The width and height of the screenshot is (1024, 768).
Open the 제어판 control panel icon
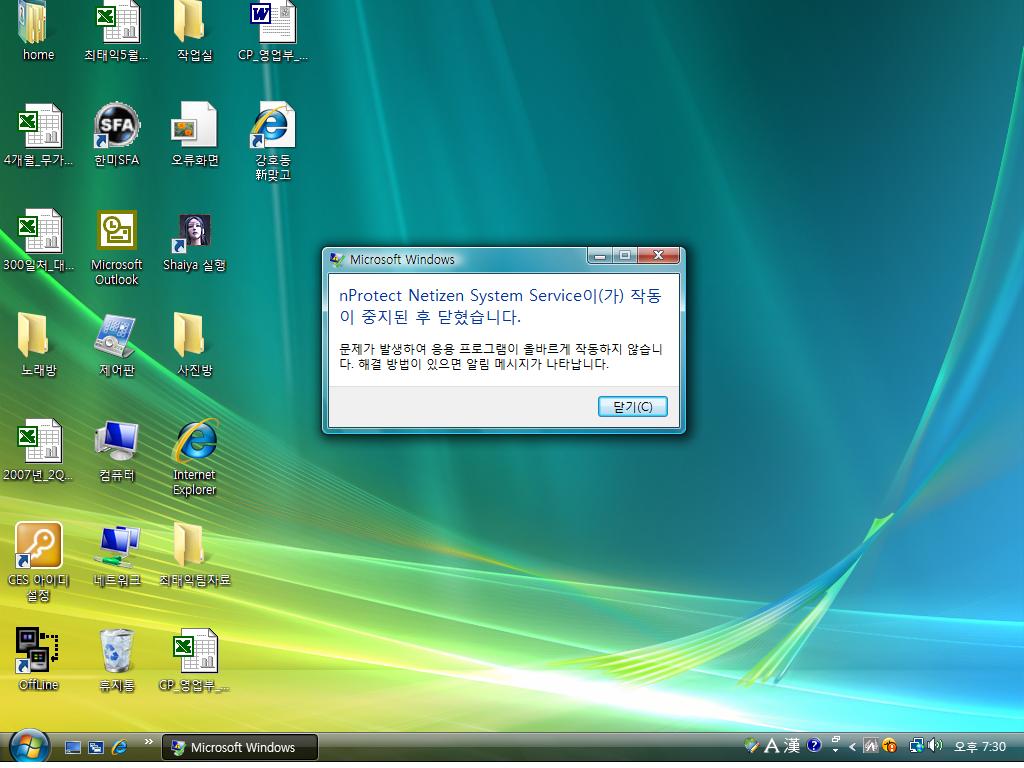tap(116, 344)
